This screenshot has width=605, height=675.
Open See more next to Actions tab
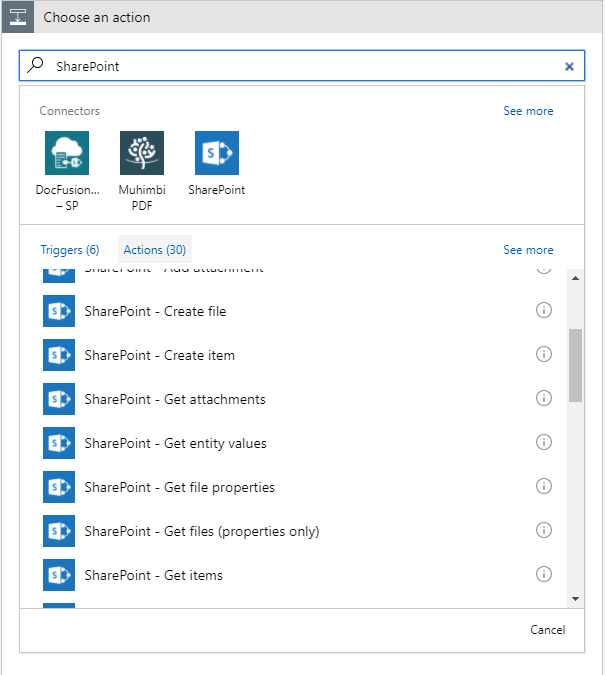[x=528, y=250]
